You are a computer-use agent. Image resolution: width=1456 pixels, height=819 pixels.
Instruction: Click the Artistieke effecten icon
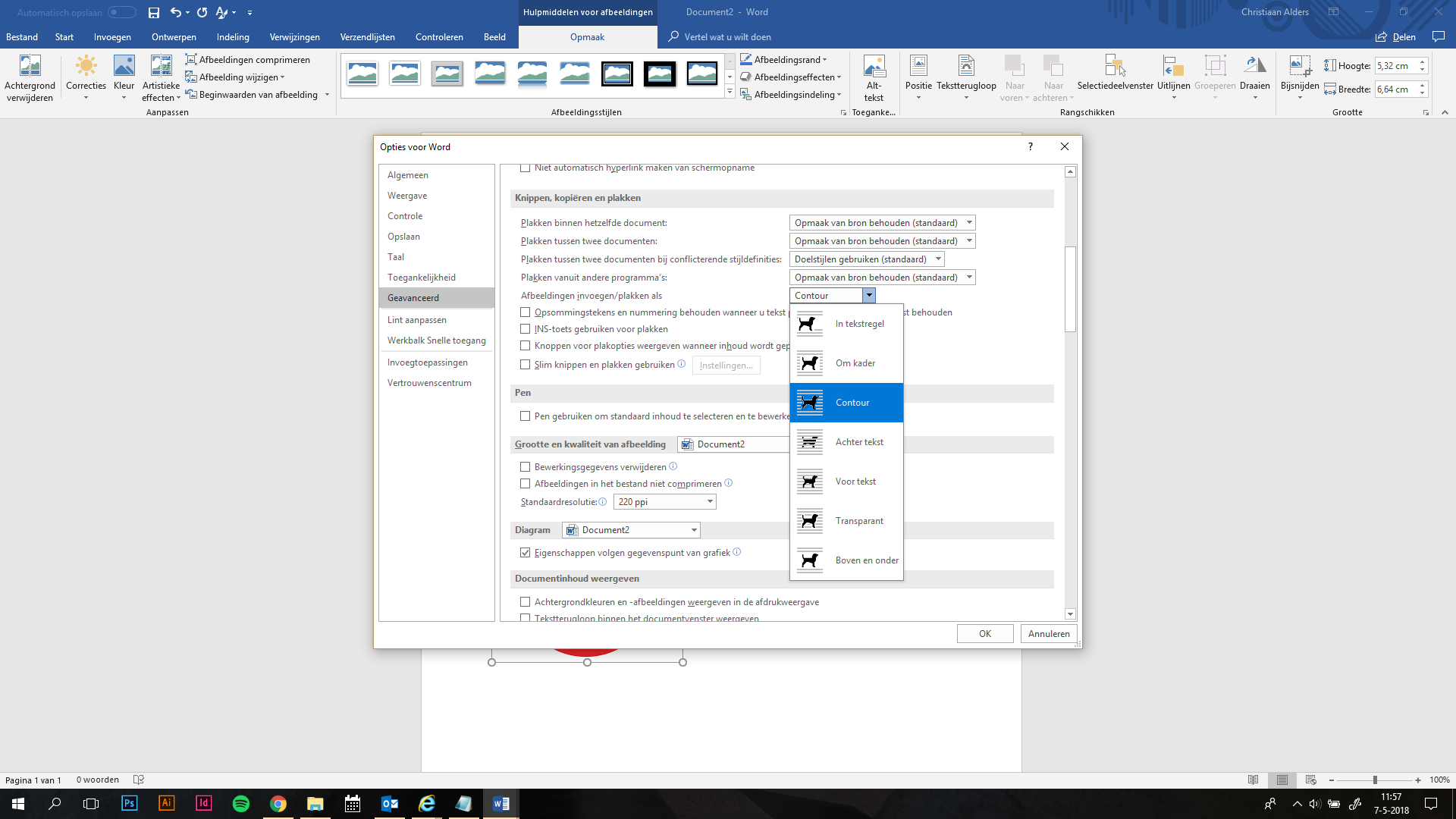tap(161, 67)
